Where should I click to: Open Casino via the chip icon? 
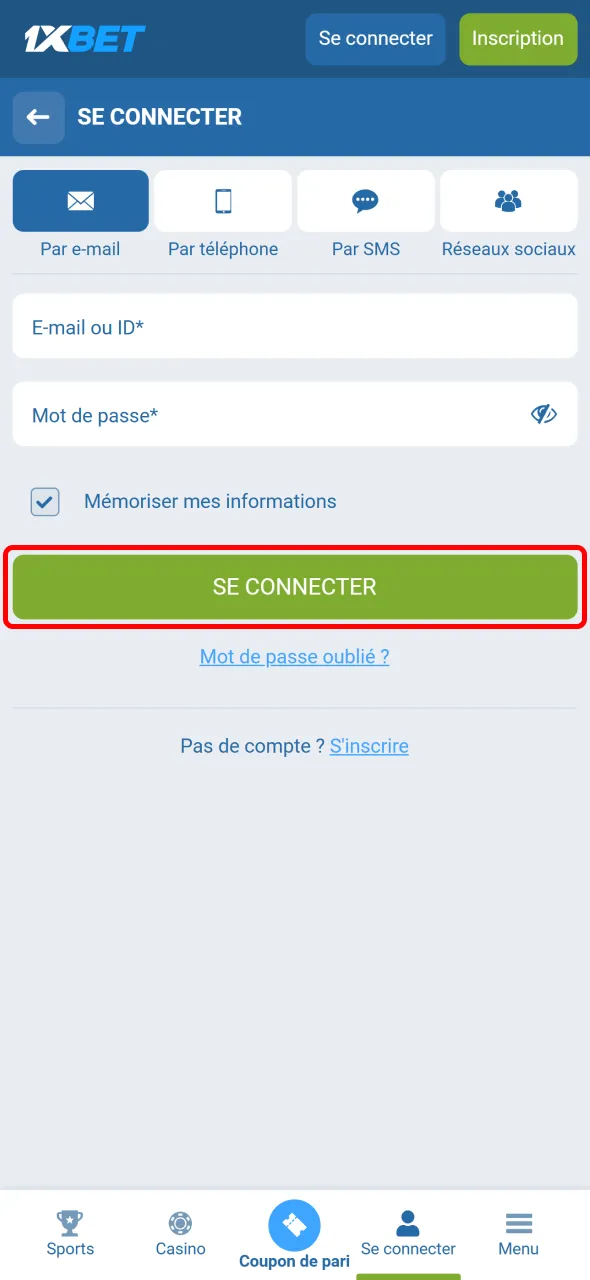[x=180, y=1222]
